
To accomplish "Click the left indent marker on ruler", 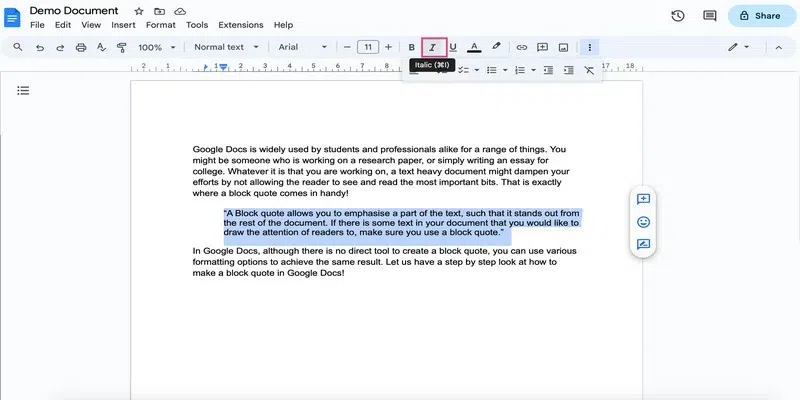I will [x=223, y=67].
